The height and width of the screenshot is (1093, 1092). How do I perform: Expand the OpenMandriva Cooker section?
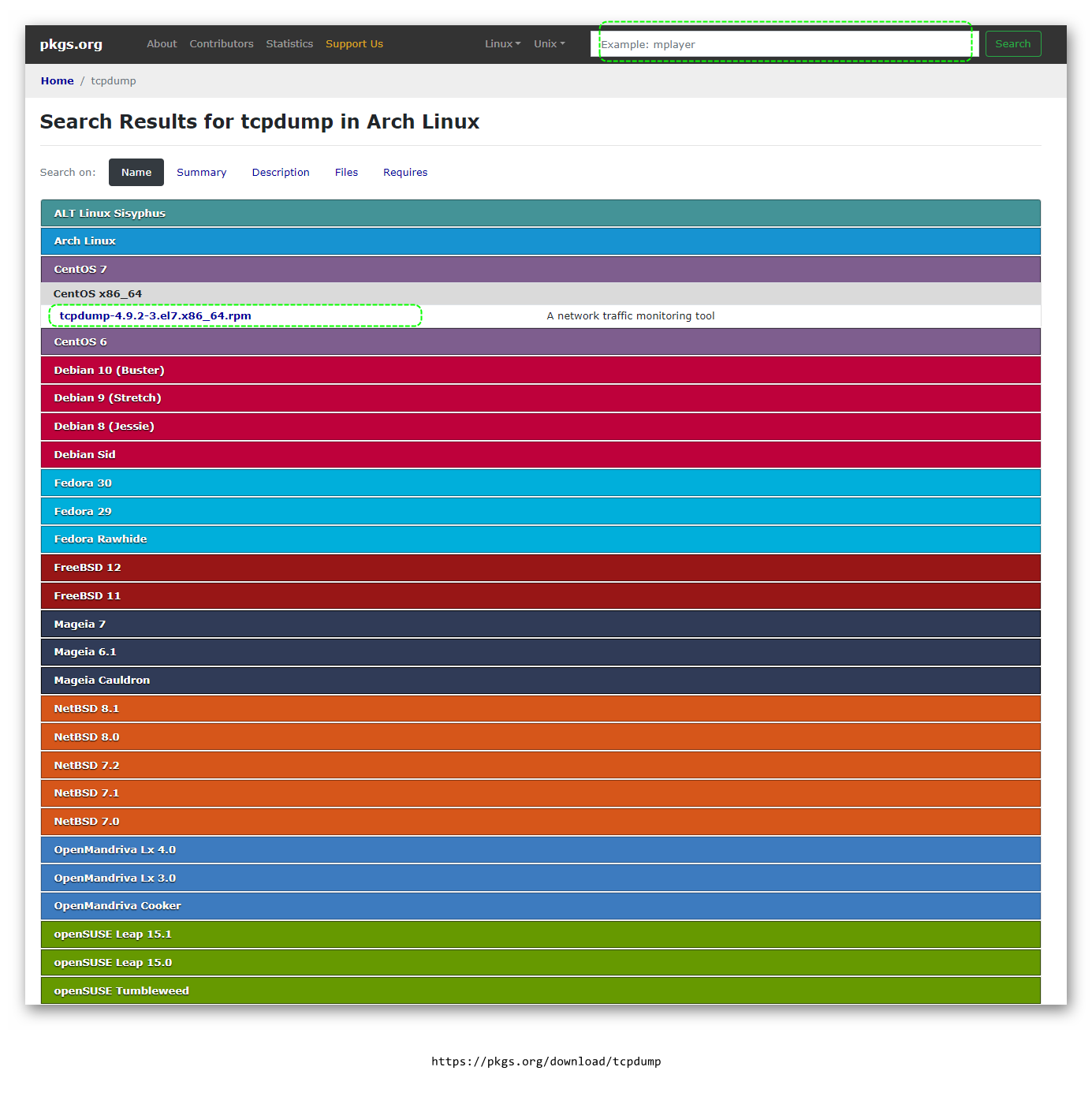tap(541, 906)
